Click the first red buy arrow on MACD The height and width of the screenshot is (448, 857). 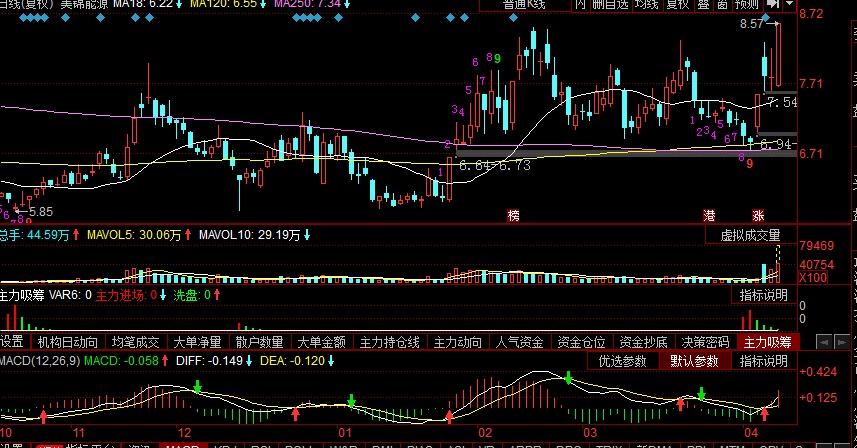[43, 414]
